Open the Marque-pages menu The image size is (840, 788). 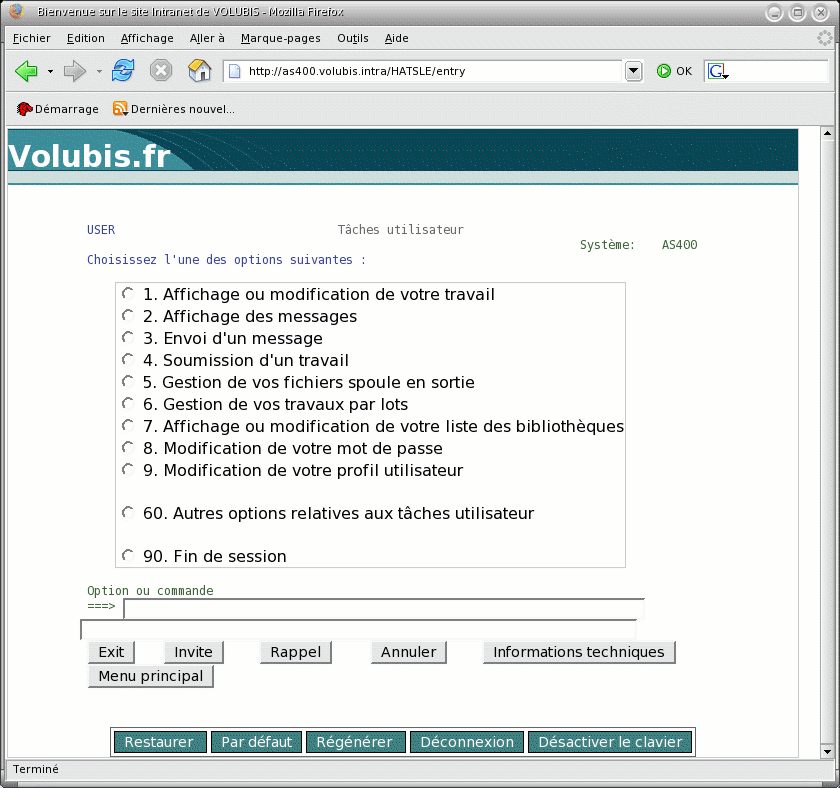pyautogui.click(x=281, y=38)
